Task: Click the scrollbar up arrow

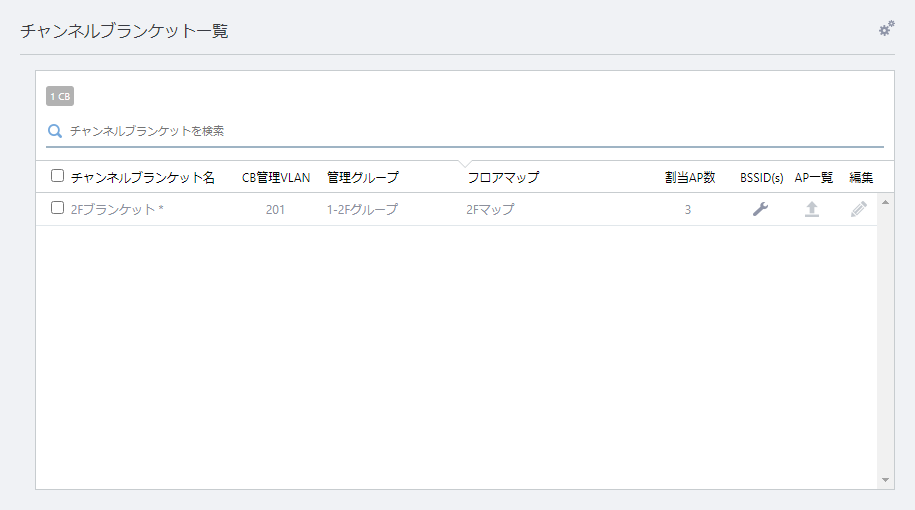Action: [885, 202]
